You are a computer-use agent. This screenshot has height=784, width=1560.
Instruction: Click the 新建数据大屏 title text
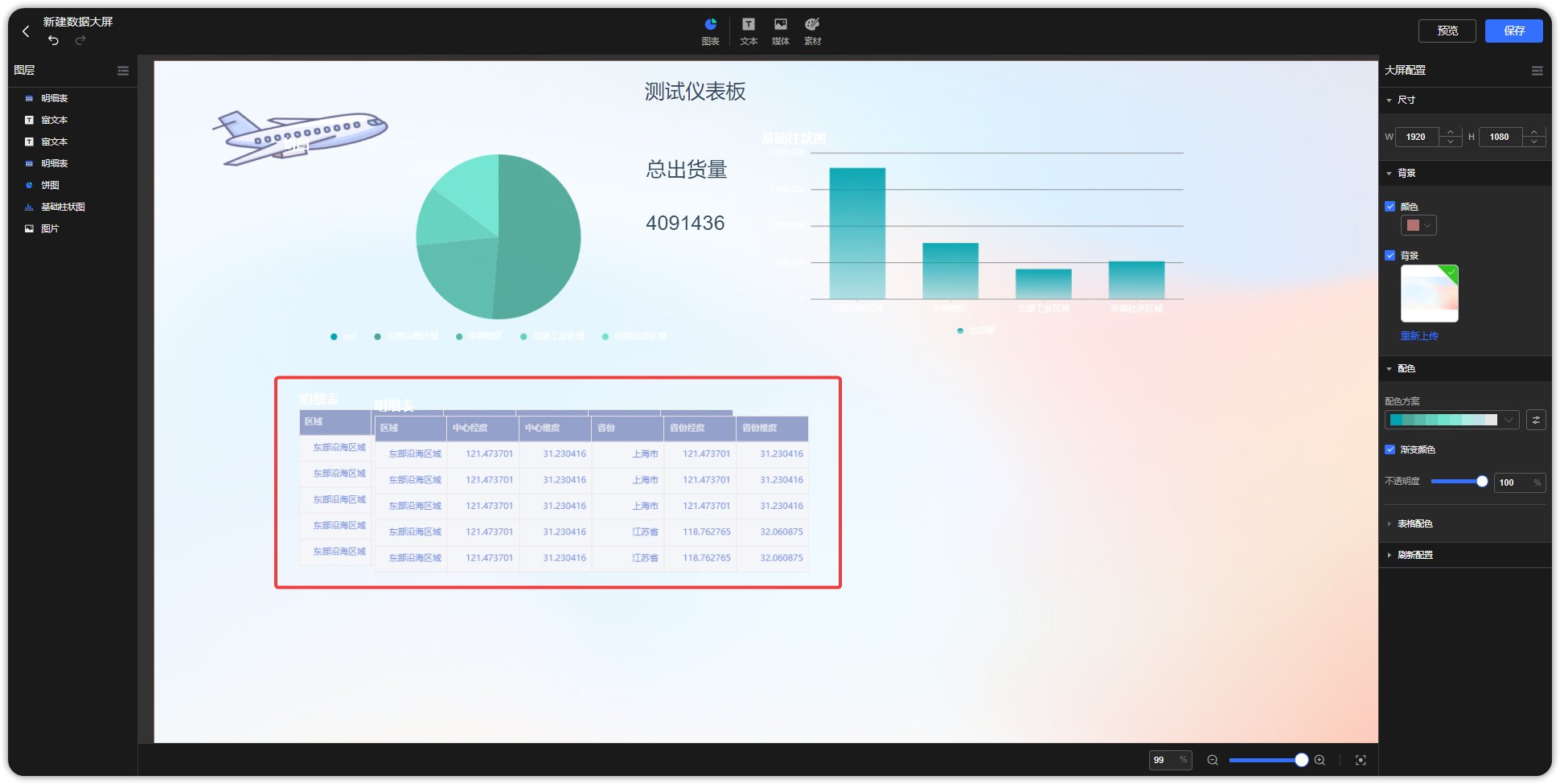(78, 22)
